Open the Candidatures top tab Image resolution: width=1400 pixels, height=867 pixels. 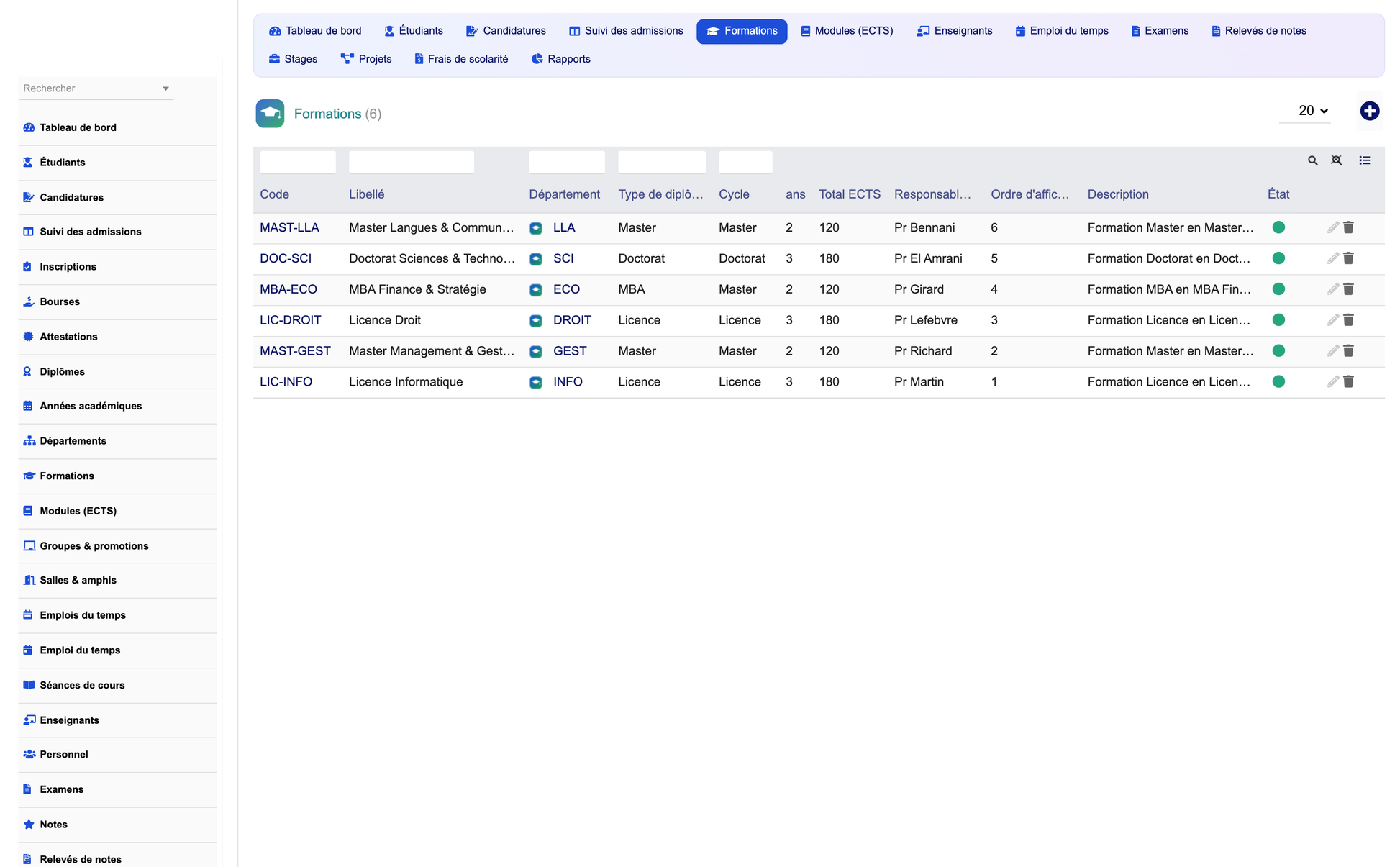click(506, 31)
